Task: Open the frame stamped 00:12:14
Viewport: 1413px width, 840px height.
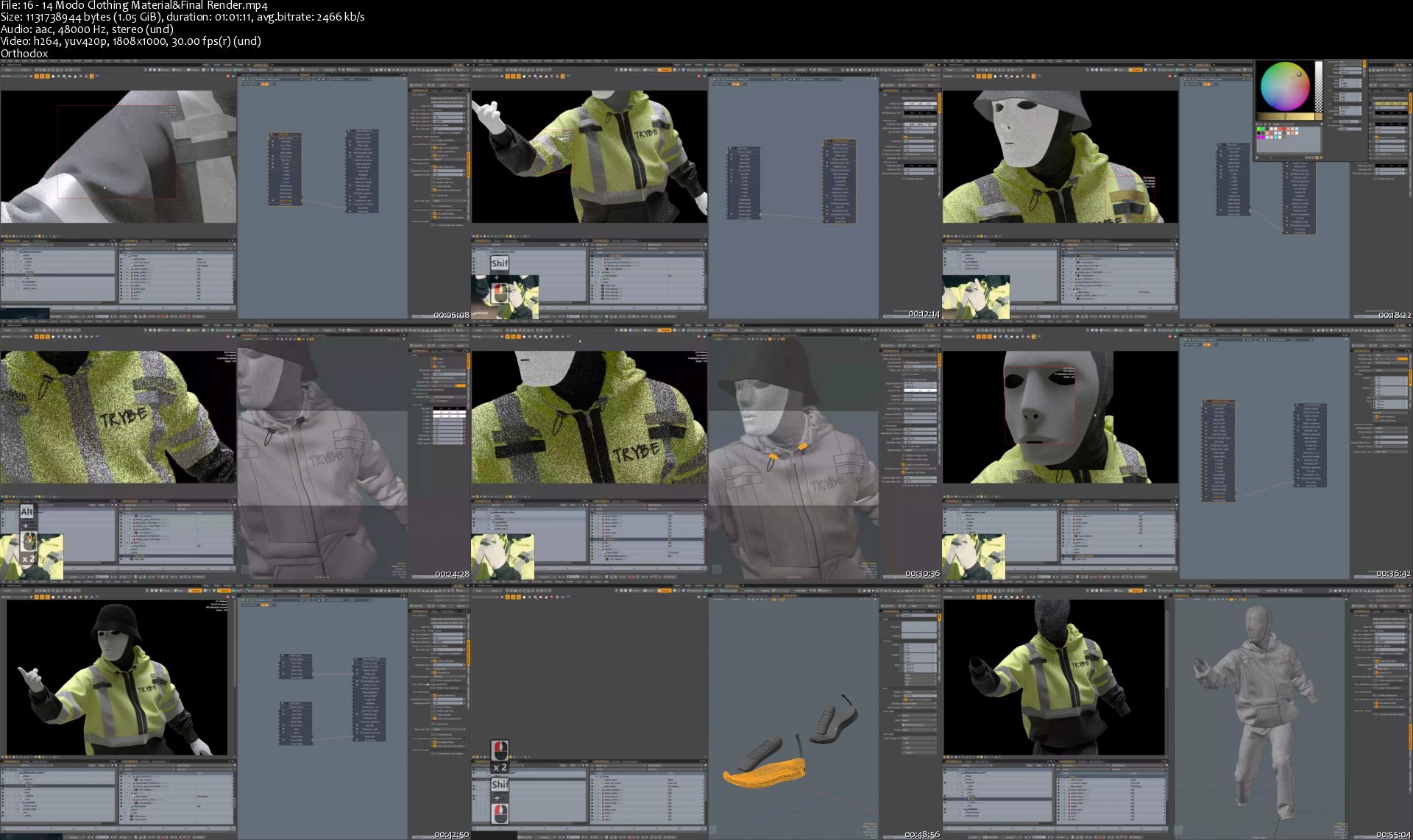Action: pos(706,190)
